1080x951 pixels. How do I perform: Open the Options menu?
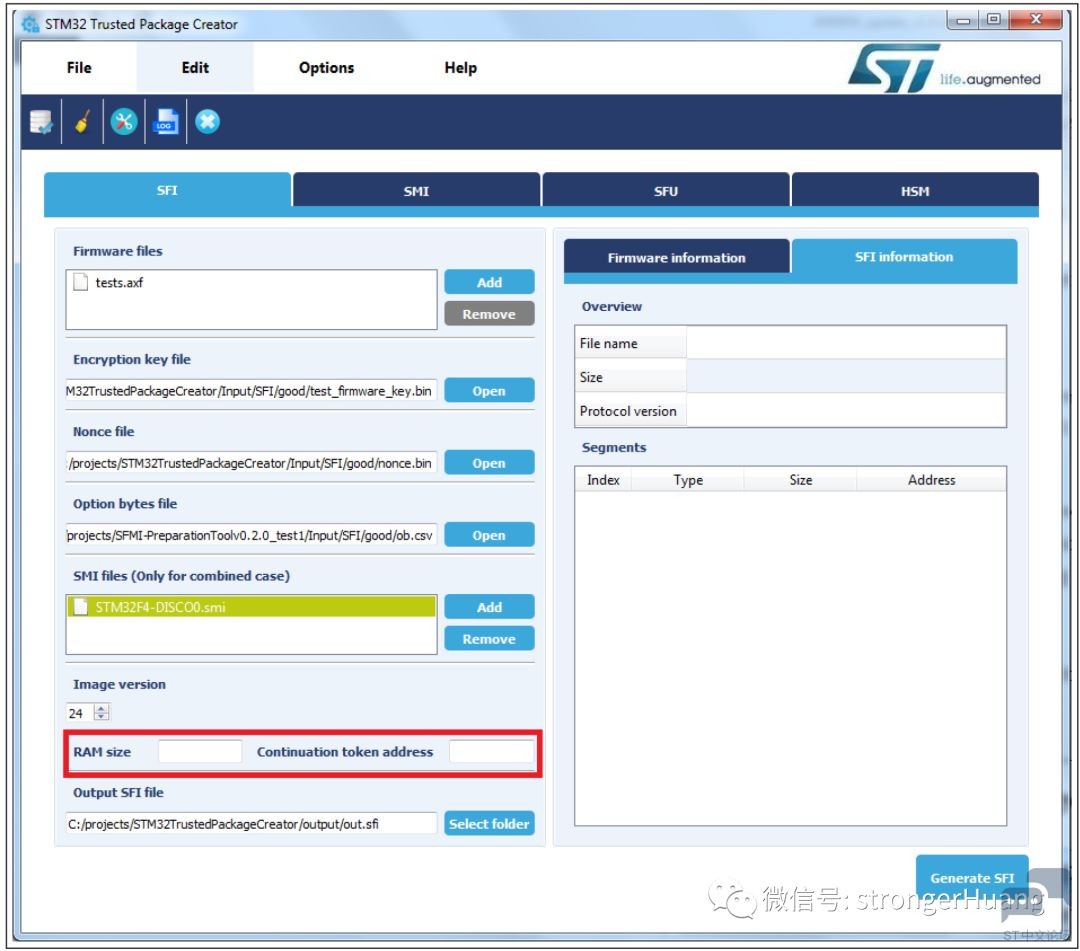(x=326, y=67)
